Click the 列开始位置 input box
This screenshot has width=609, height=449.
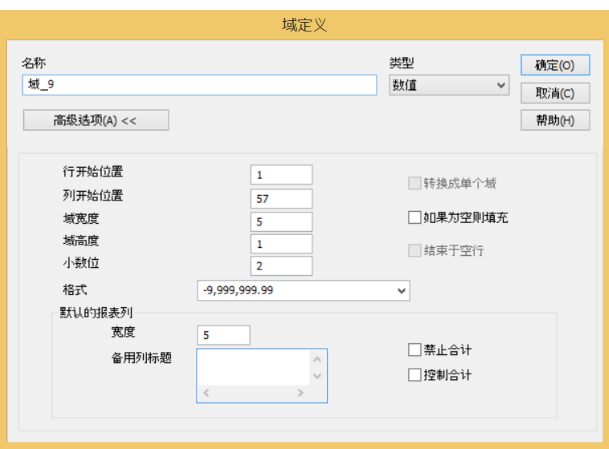281,198
